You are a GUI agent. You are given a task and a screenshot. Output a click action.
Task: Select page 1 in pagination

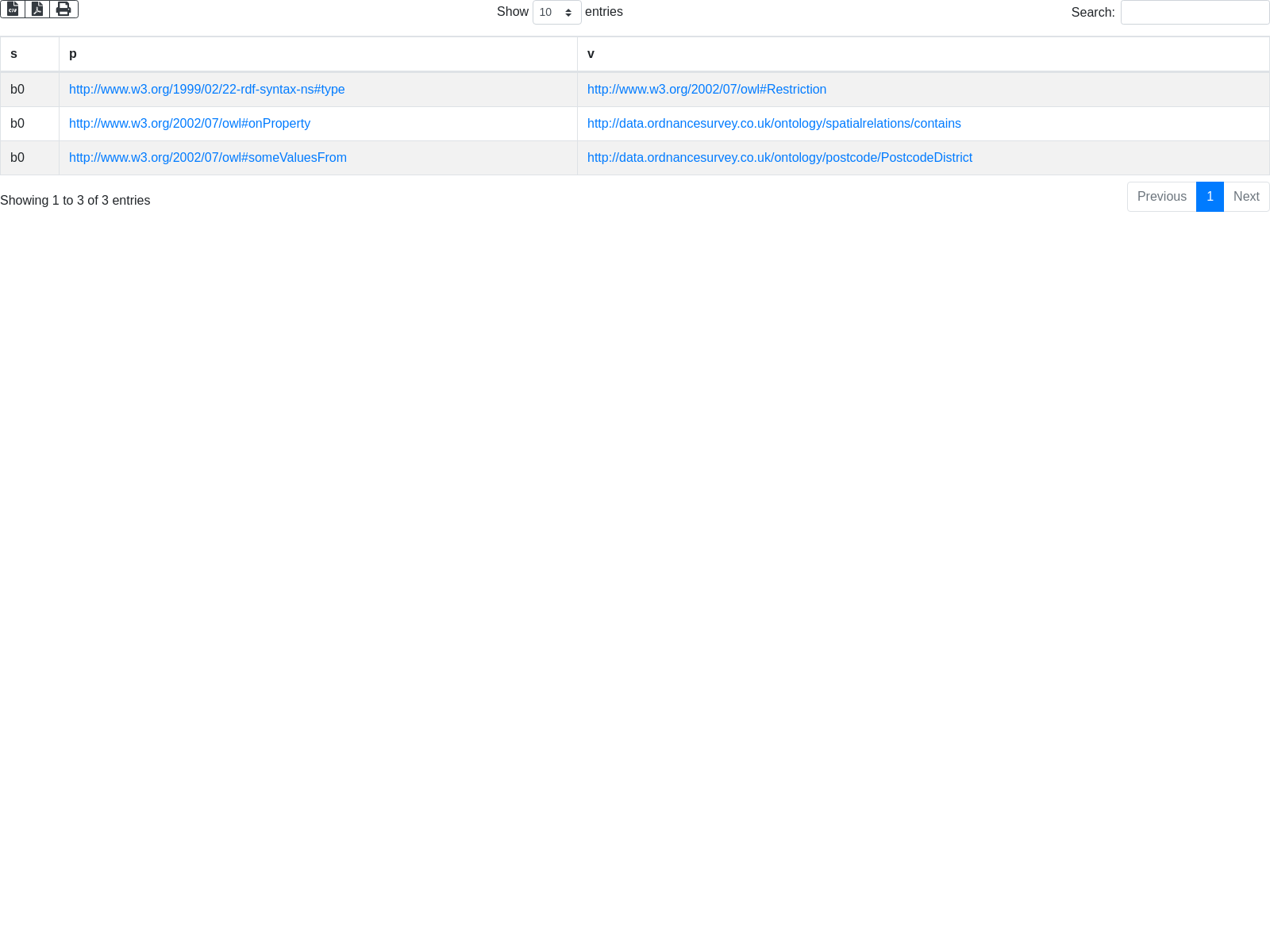pyautogui.click(x=1210, y=197)
